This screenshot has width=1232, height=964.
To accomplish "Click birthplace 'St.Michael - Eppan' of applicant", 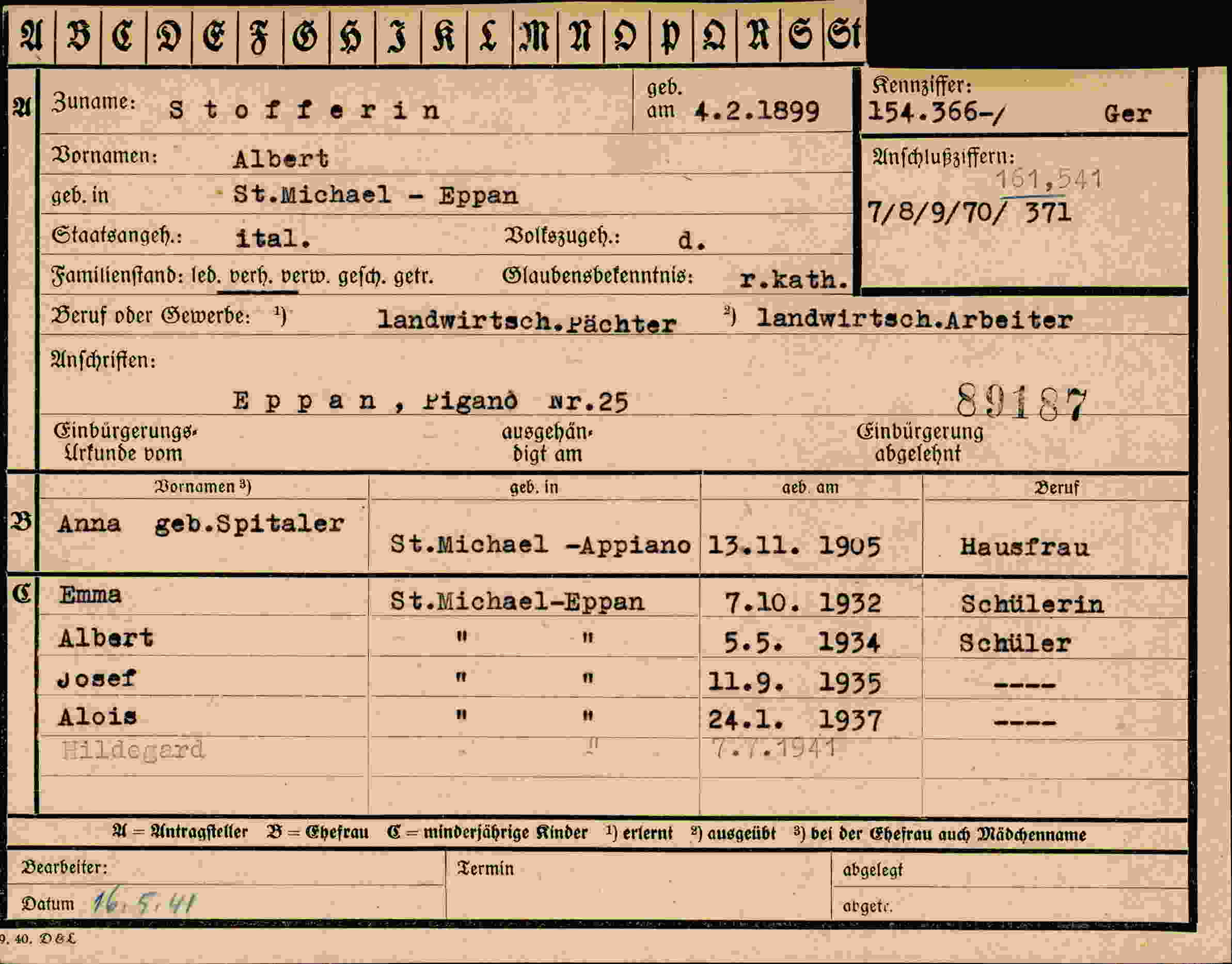I will (x=375, y=195).
